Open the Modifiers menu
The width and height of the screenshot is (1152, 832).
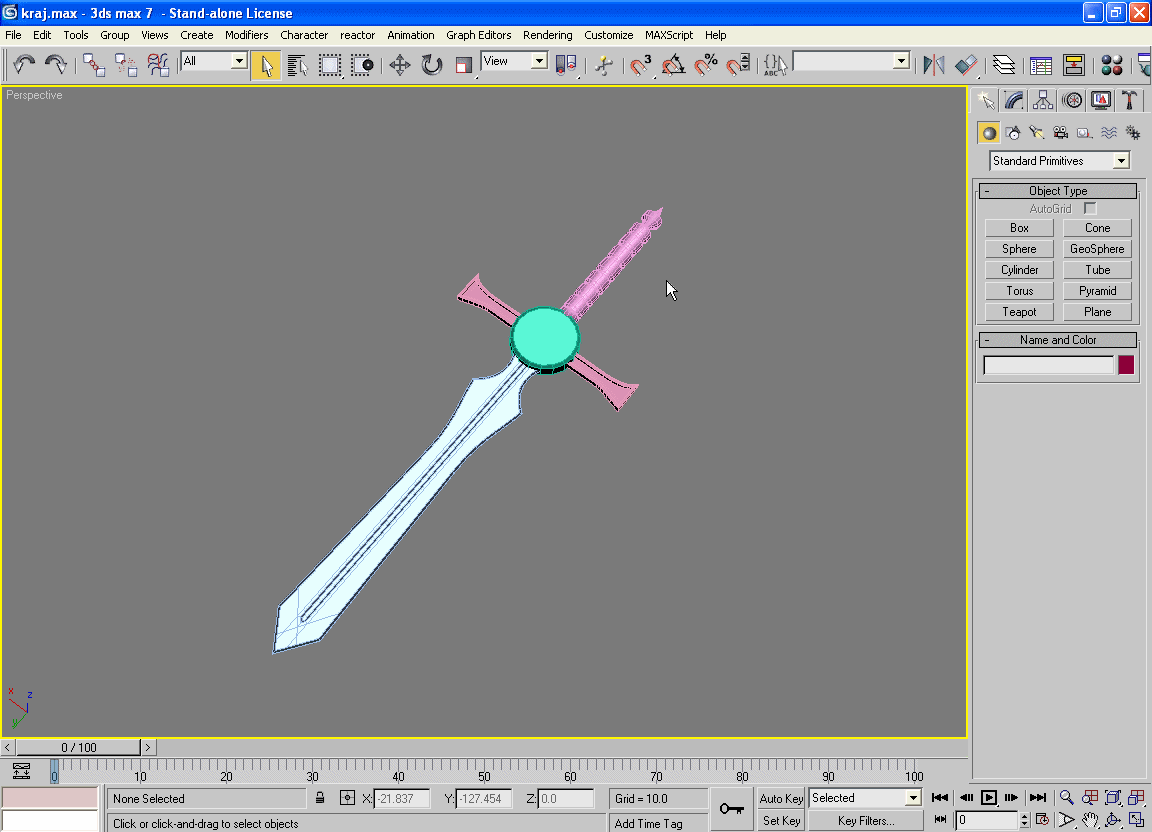[246, 35]
